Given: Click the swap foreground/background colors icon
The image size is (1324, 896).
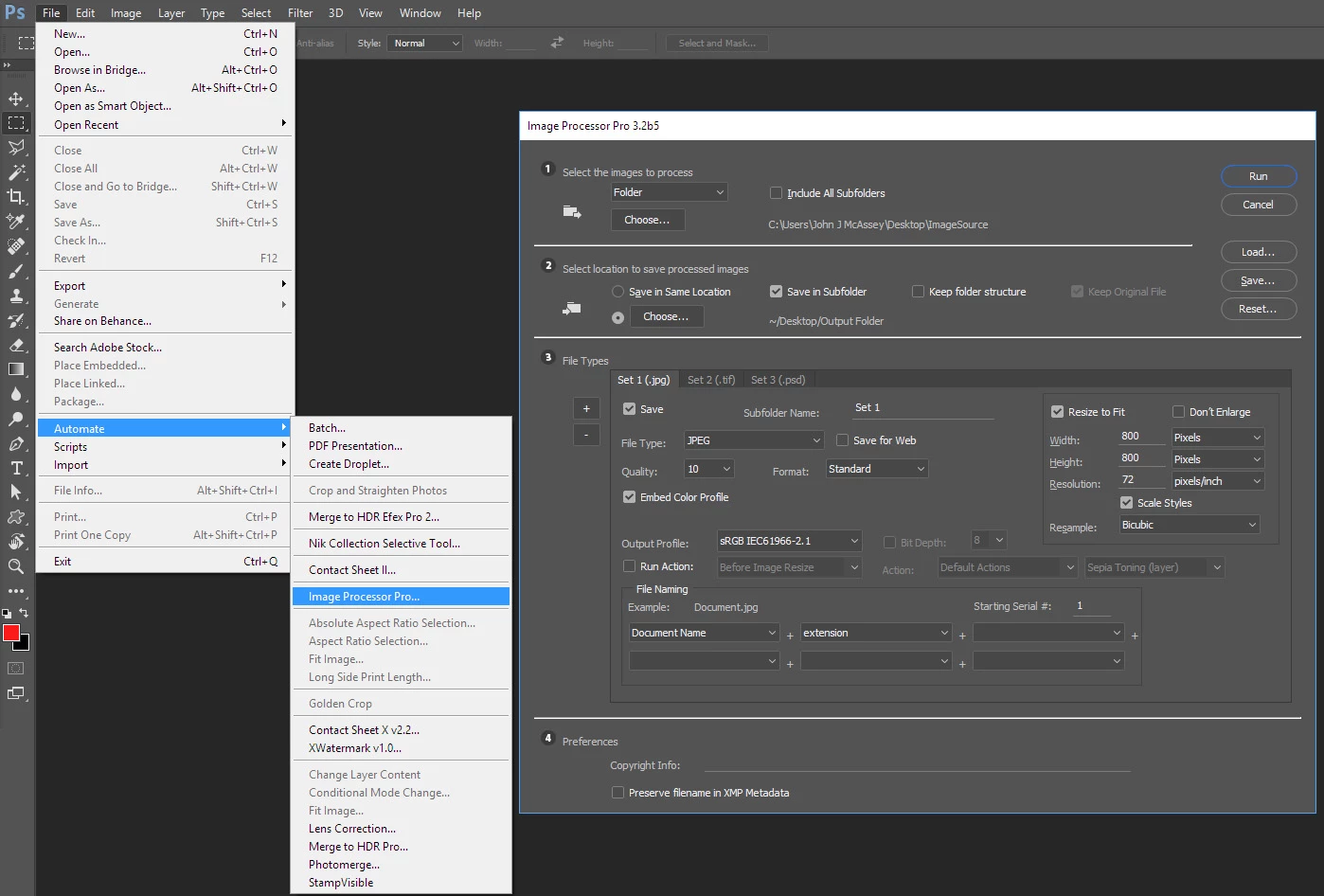Looking at the screenshot, I should click(24, 614).
